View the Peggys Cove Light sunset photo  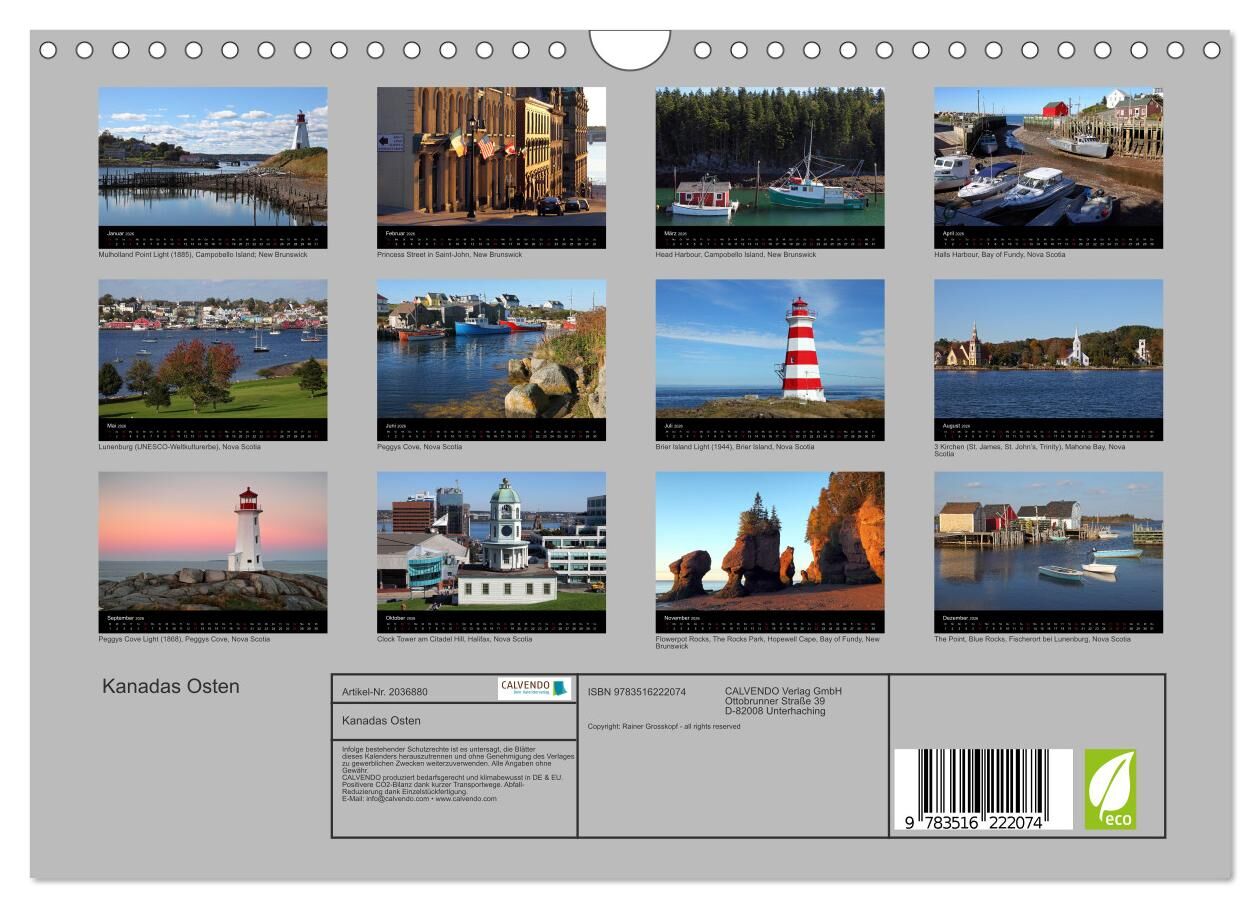pyautogui.click(x=212, y=541)
